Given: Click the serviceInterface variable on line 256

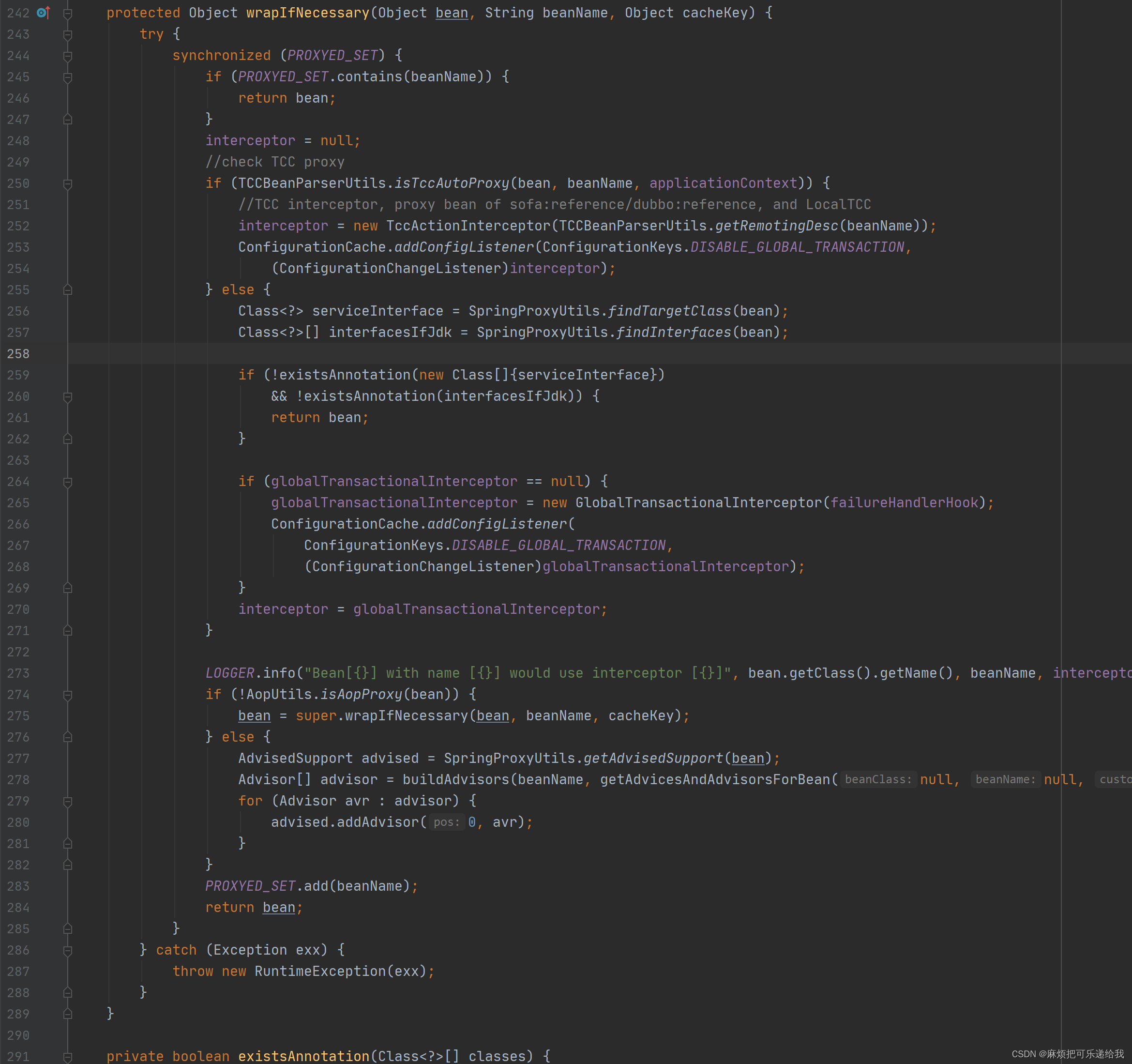Looking at the screenshot, I should 377,311.
